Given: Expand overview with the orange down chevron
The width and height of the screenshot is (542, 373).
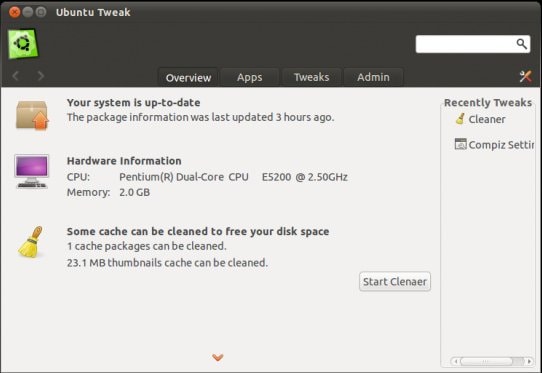Looking at the screenshot, I should tap(218, 357).
